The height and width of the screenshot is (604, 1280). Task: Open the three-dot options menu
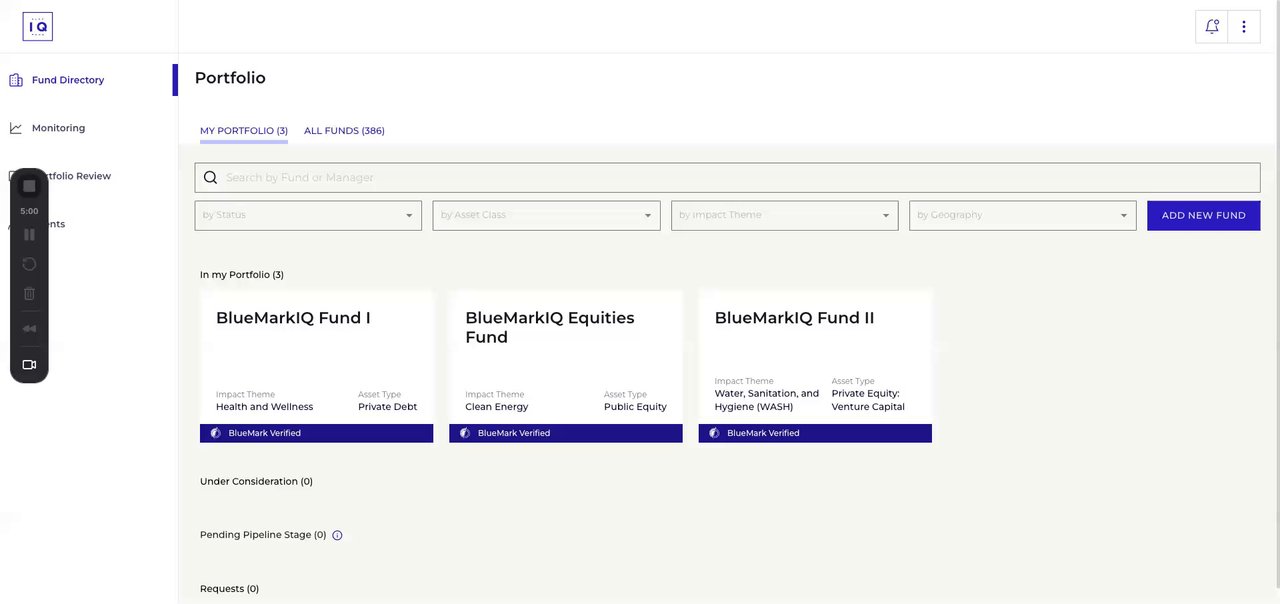(1244, 27)
